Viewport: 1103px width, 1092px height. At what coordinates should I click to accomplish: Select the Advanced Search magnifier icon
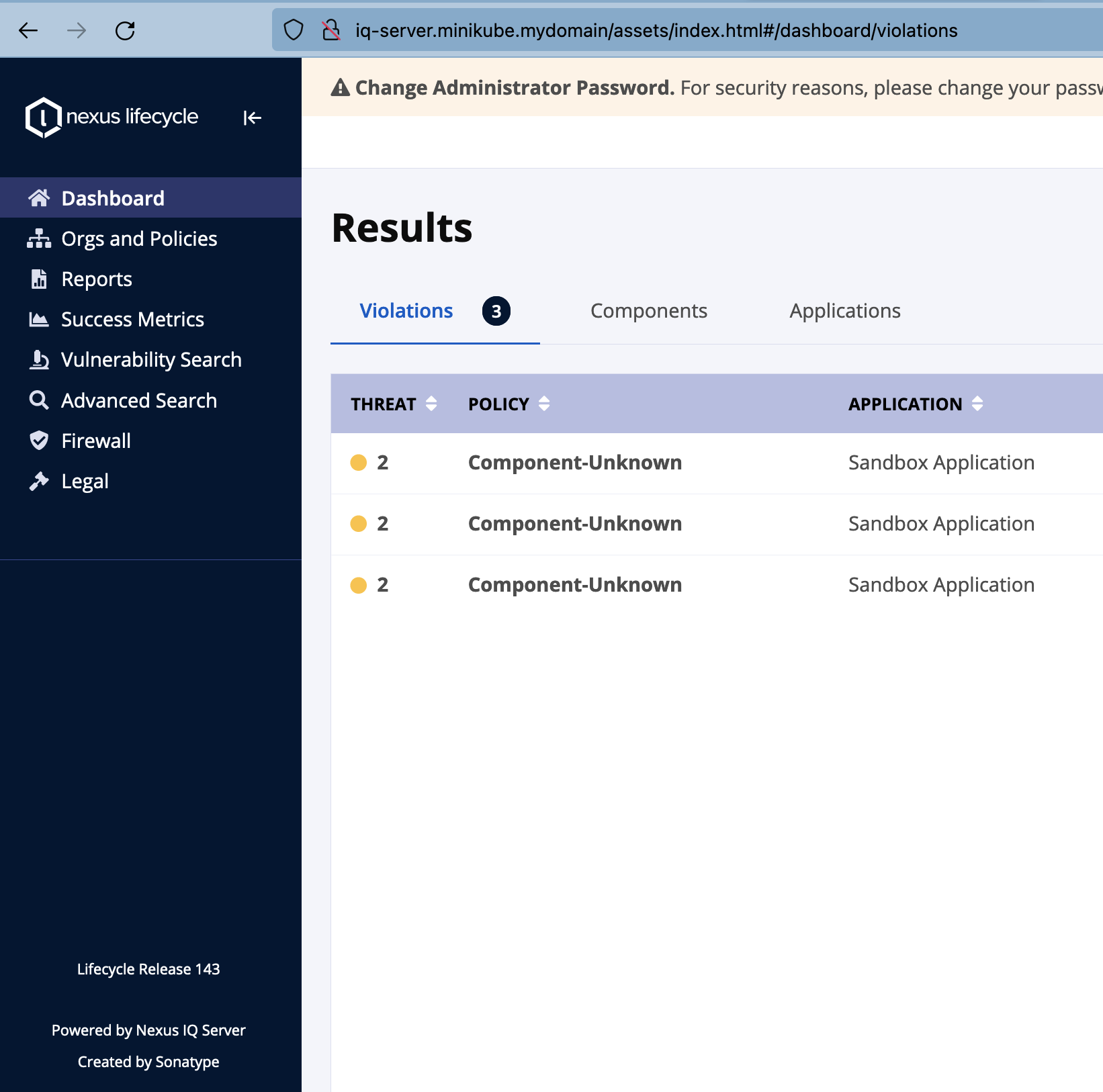(x=39, y=400)
